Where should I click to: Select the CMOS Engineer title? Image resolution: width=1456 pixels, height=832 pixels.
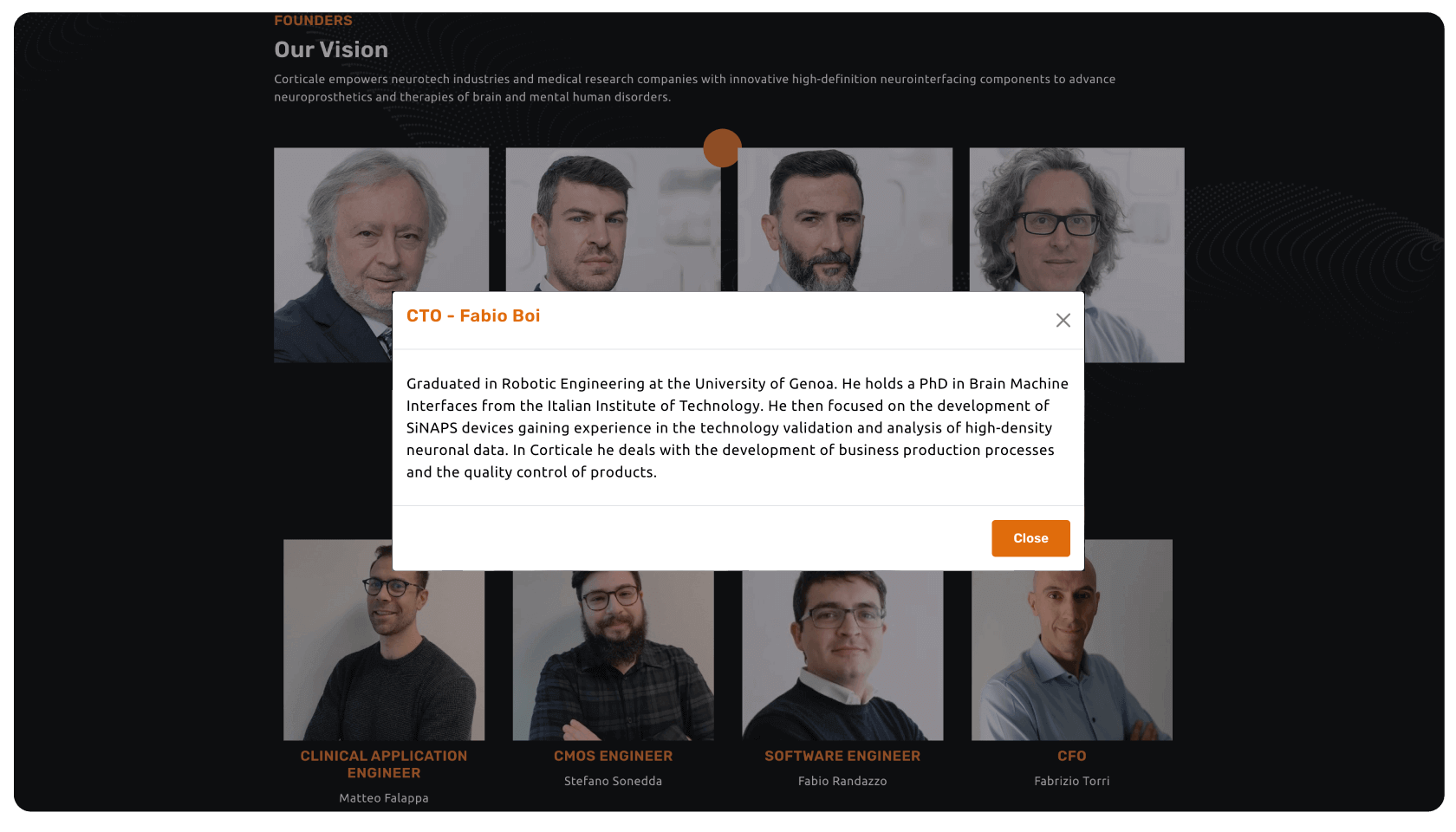[613, 756]
